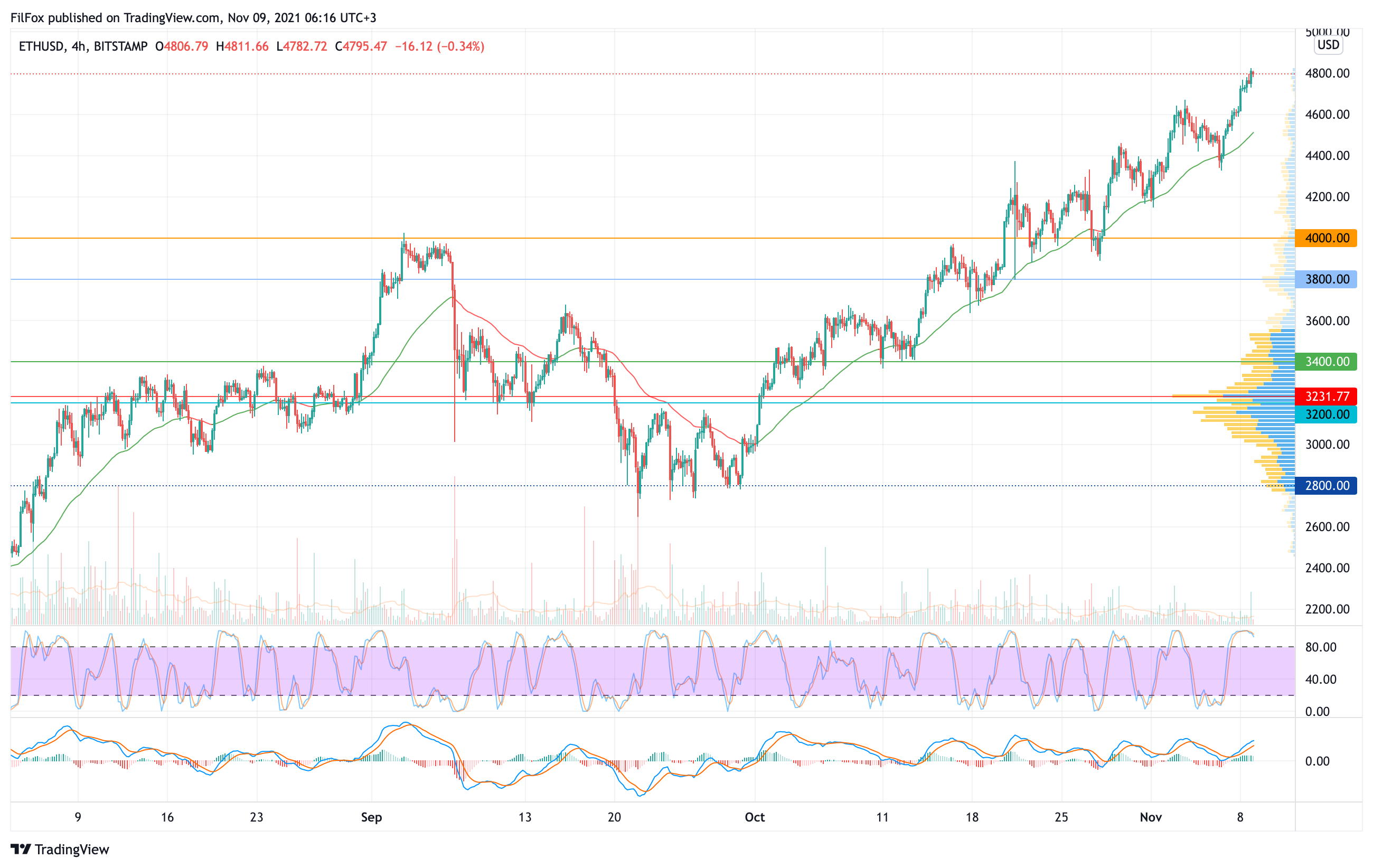Image resolution: width=1373 pixels, height=868 pixels.
Task: Click the 4h interval in chart legend
Action: (x=79, y=47)
